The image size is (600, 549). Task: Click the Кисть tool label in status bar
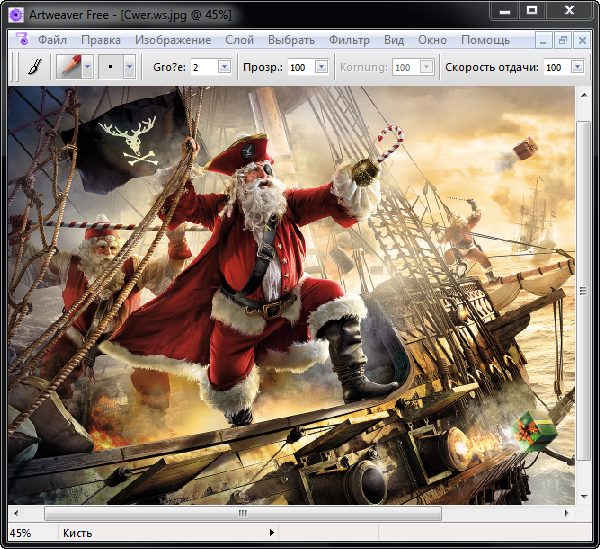click(x=78, y=533)
